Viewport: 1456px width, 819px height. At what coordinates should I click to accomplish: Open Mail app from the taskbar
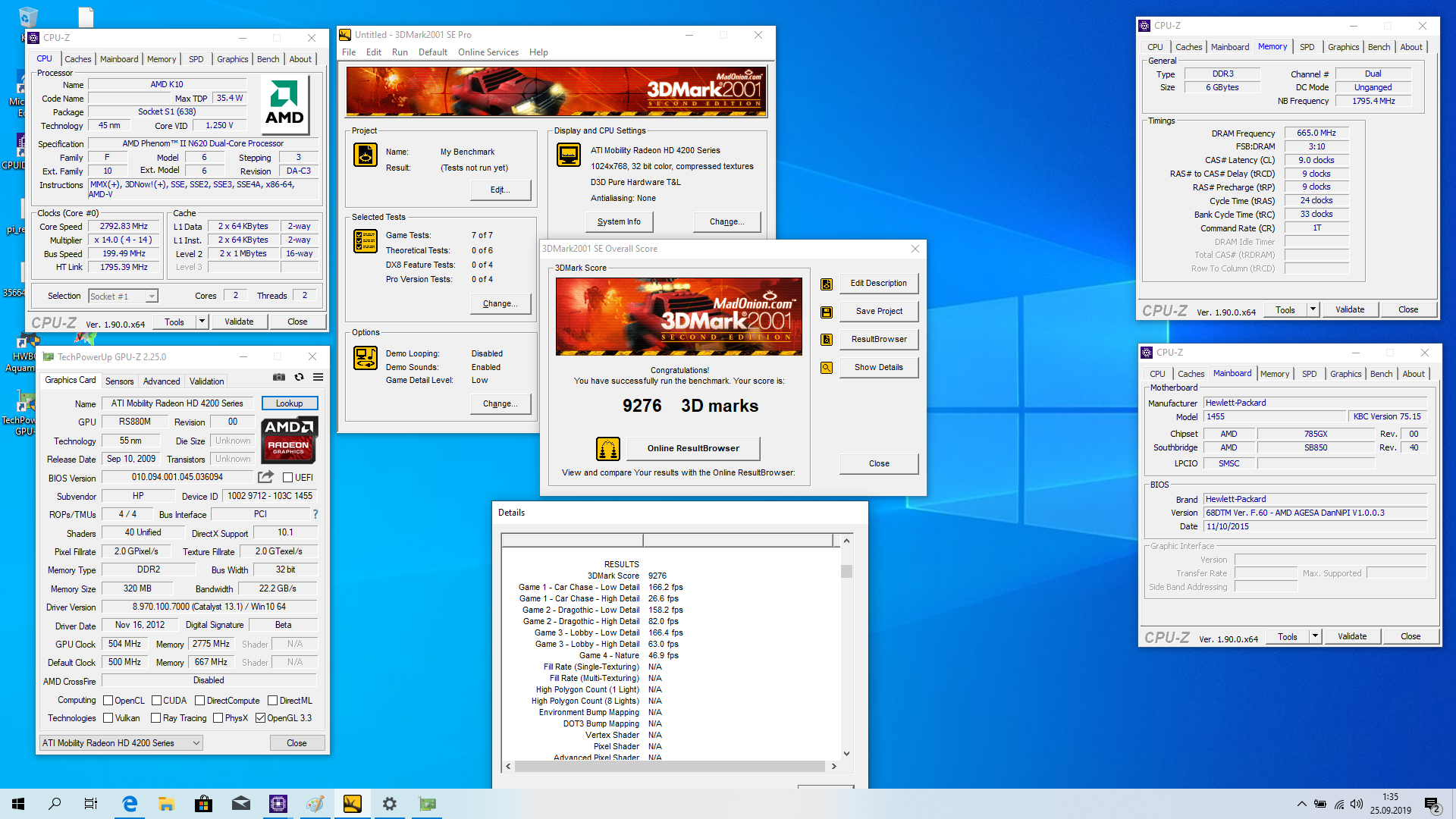click(x=240, y=804)
